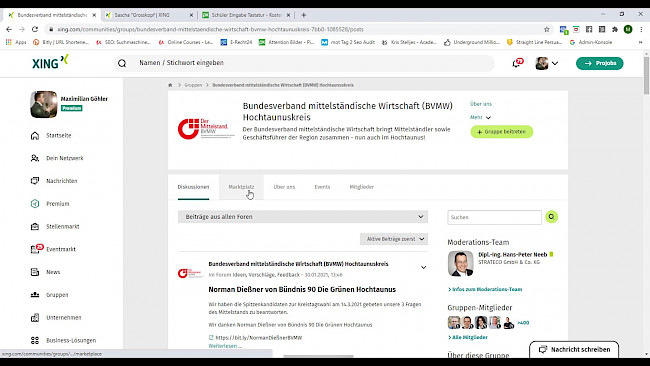
Task: Open E-Recht24 bookmark
Action: click(x=236, y=42)
